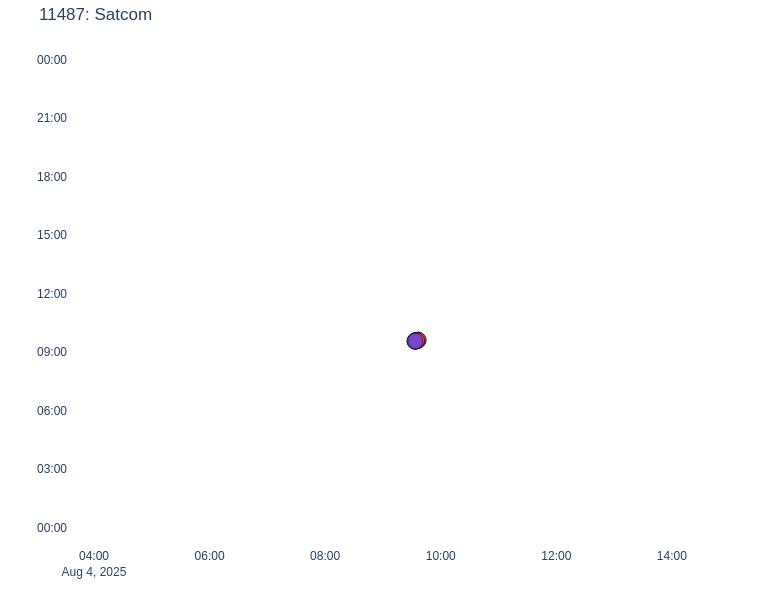Click the purple data point marker
Image resolution: width=780 pixels, height=615 pixels.
415,342
